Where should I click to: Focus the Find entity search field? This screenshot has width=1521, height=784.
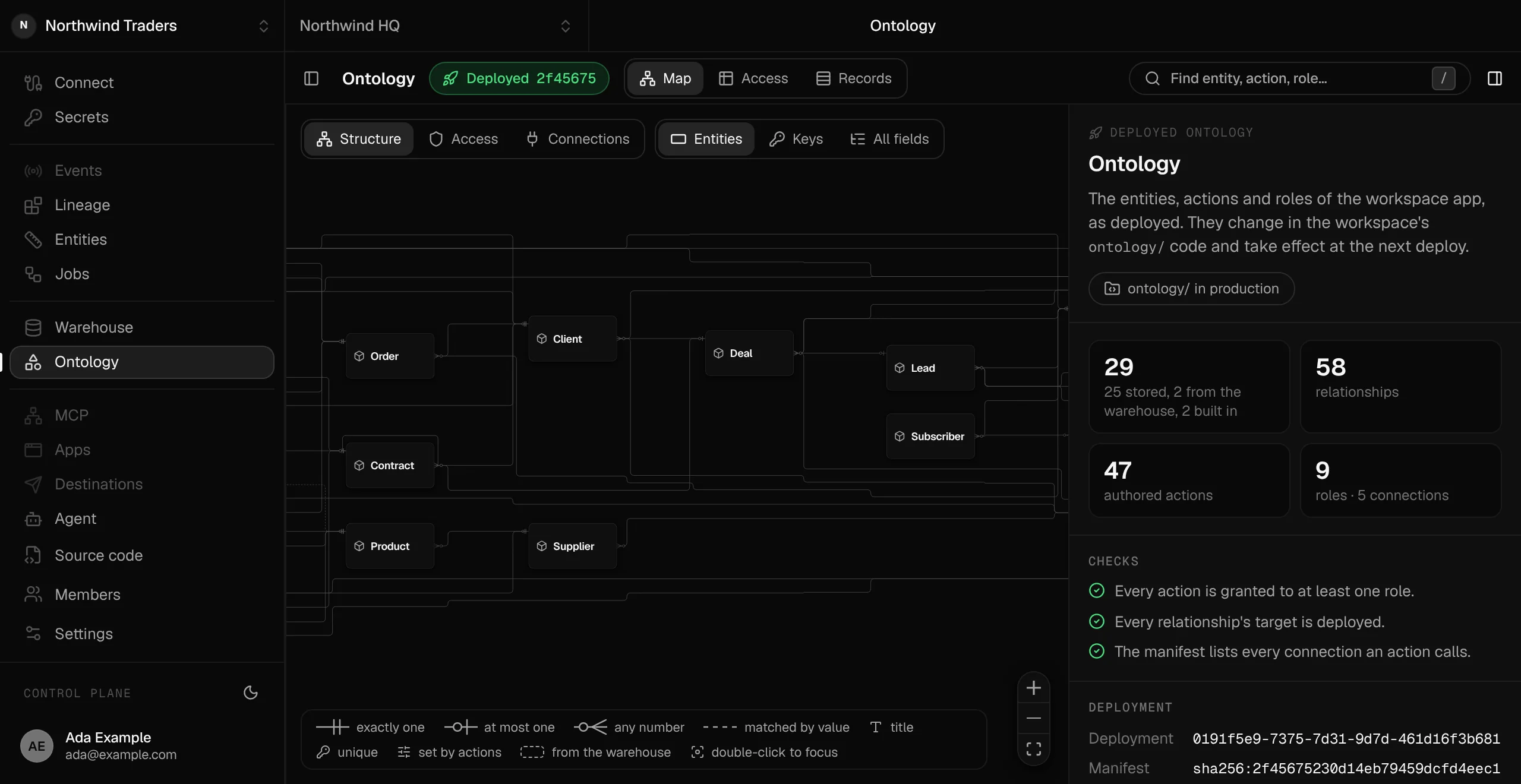point(1299,78)
